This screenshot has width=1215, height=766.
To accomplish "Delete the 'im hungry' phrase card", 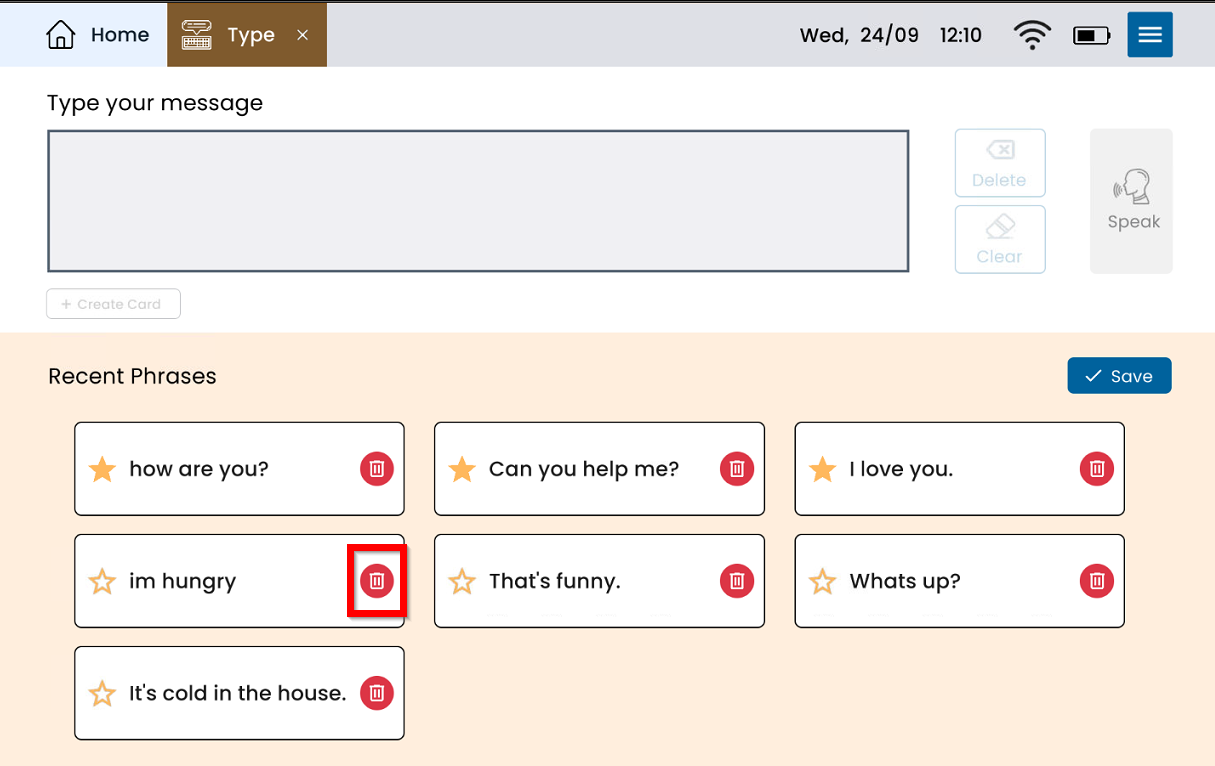I will click(x=377, y=581).
